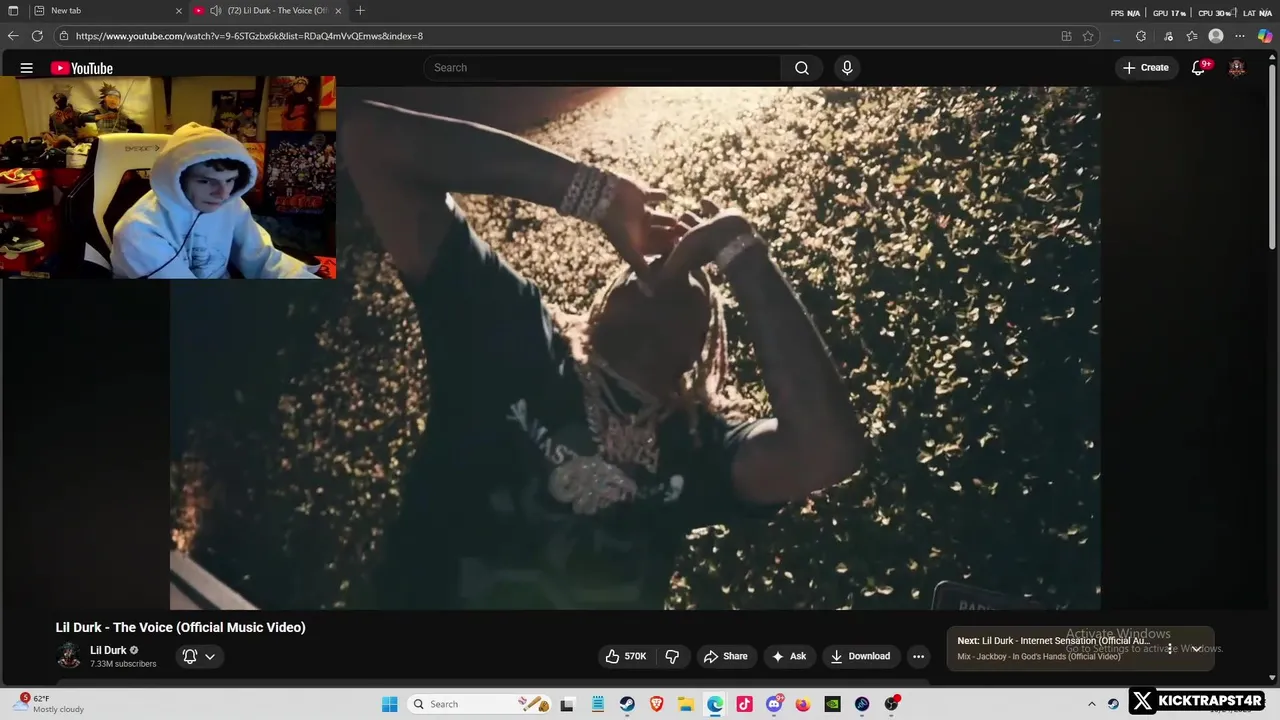The height and width of the screenshot is (720, 1280).
Task: Toggle the subscription notification bell
Action: click(190, 656)
